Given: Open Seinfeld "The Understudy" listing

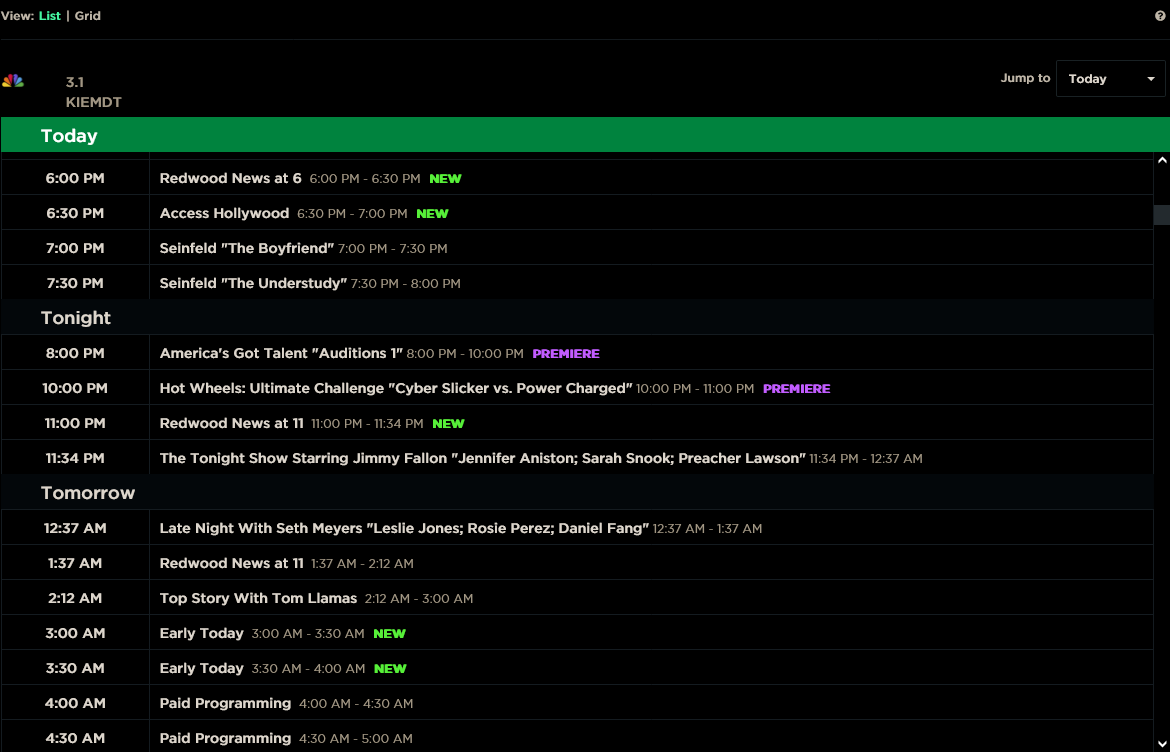Looking at the screenshot, I should click(253, 283).
